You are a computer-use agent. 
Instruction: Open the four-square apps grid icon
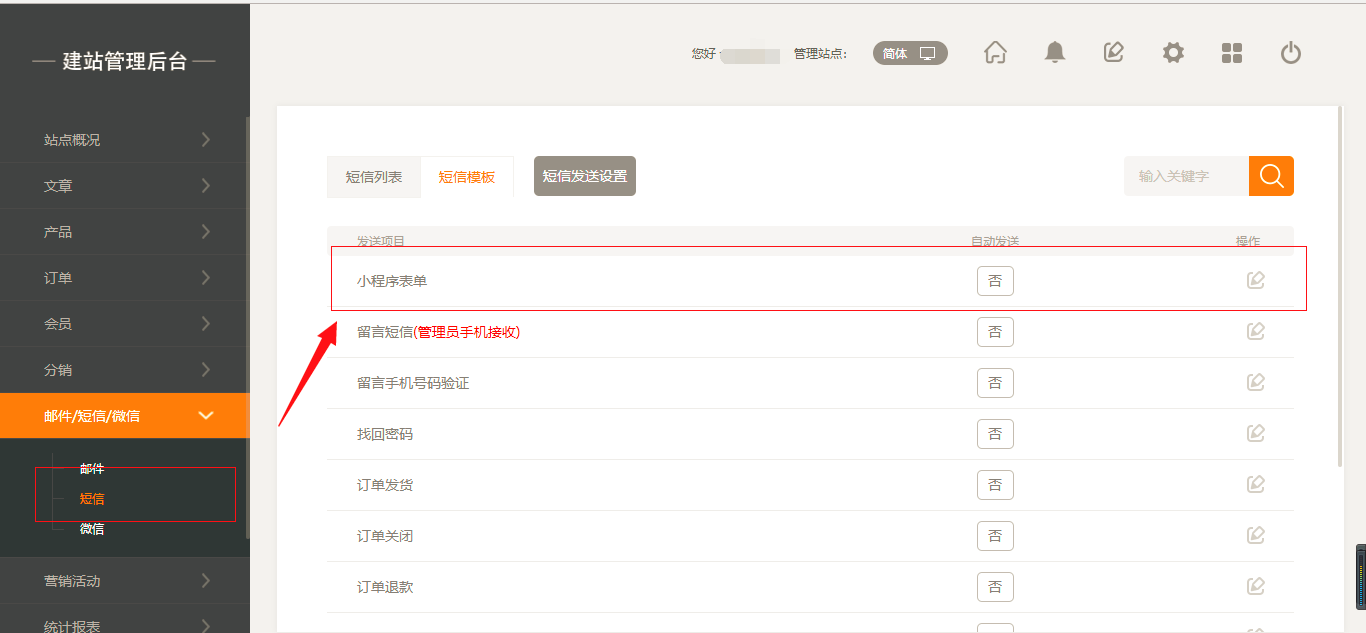pyautogui.click(x=1232, y=53)
